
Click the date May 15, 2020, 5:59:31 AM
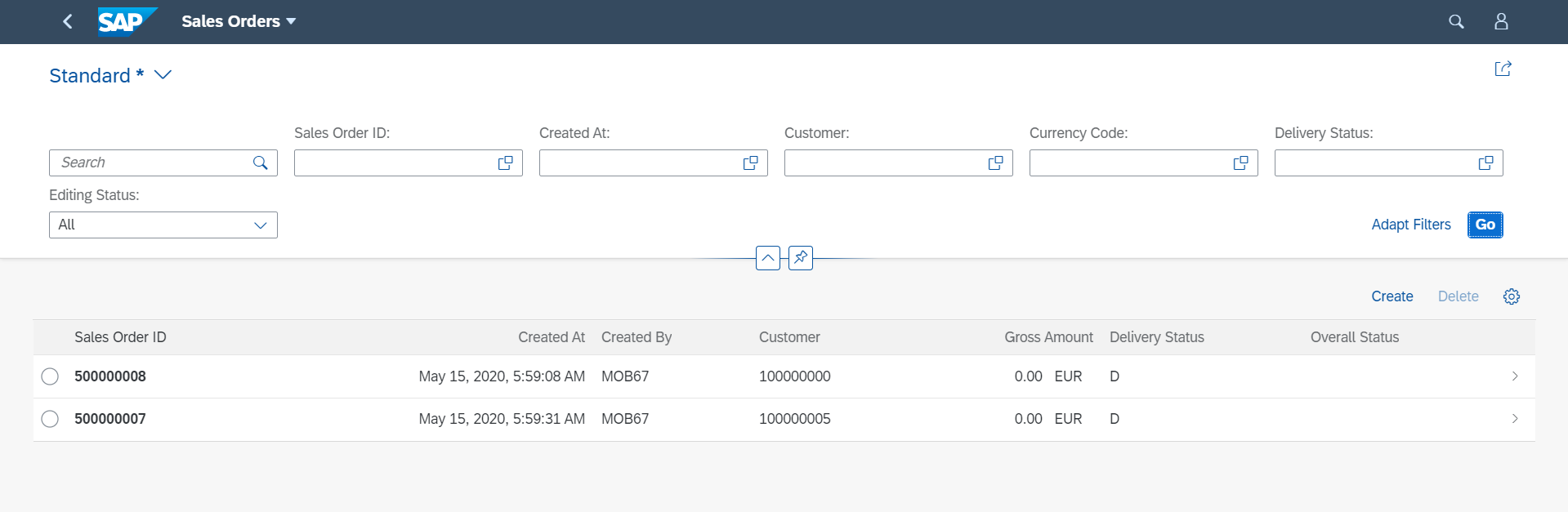502,419
